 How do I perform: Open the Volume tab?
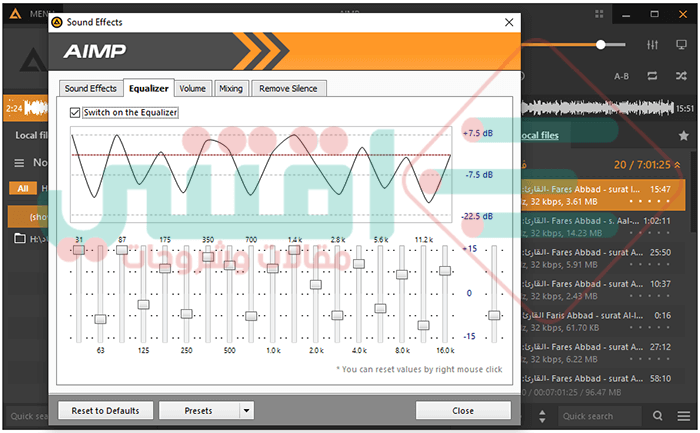[192, 88]
